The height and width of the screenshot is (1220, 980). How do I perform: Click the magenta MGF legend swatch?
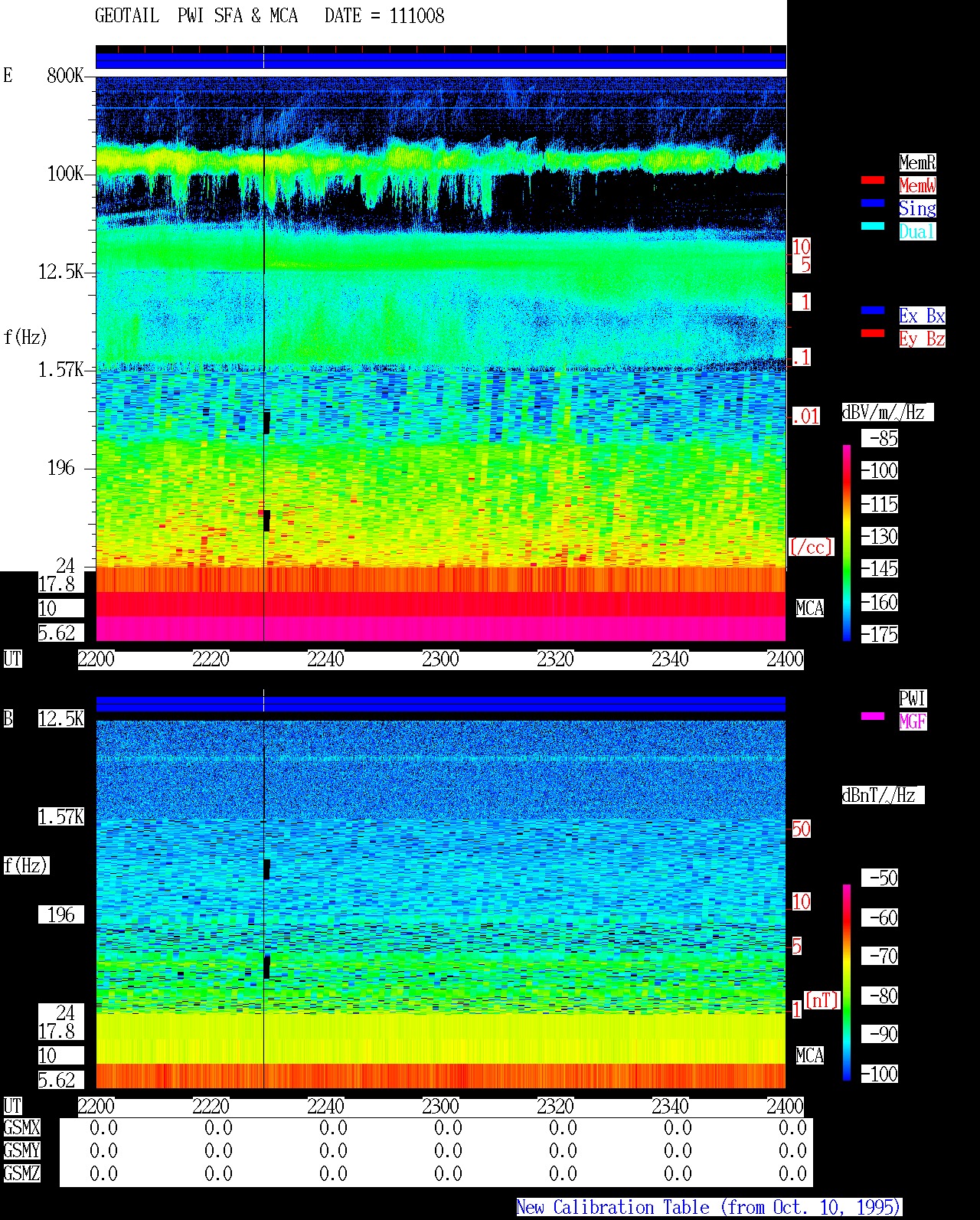pyautogui.click(x=873, y=717)
